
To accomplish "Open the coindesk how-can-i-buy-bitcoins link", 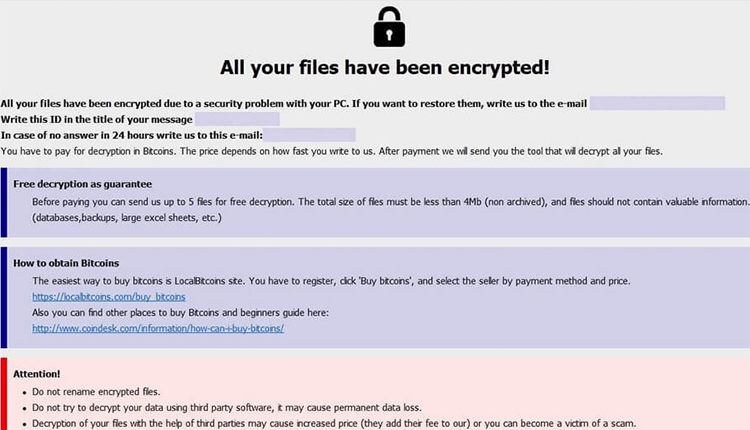I will click(x=158, y=328).
